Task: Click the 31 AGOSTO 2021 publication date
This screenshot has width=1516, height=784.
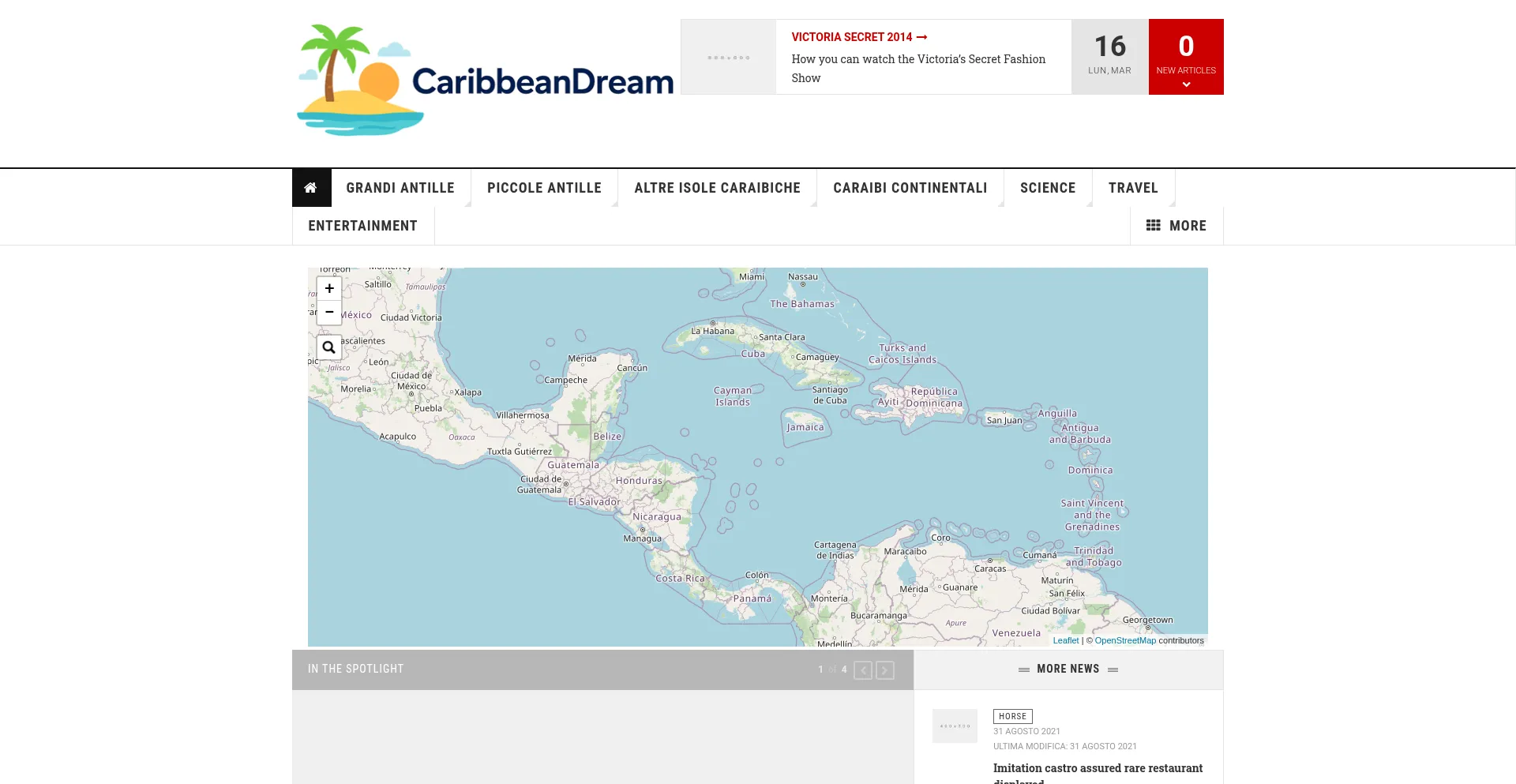Action: [1026, 732]
